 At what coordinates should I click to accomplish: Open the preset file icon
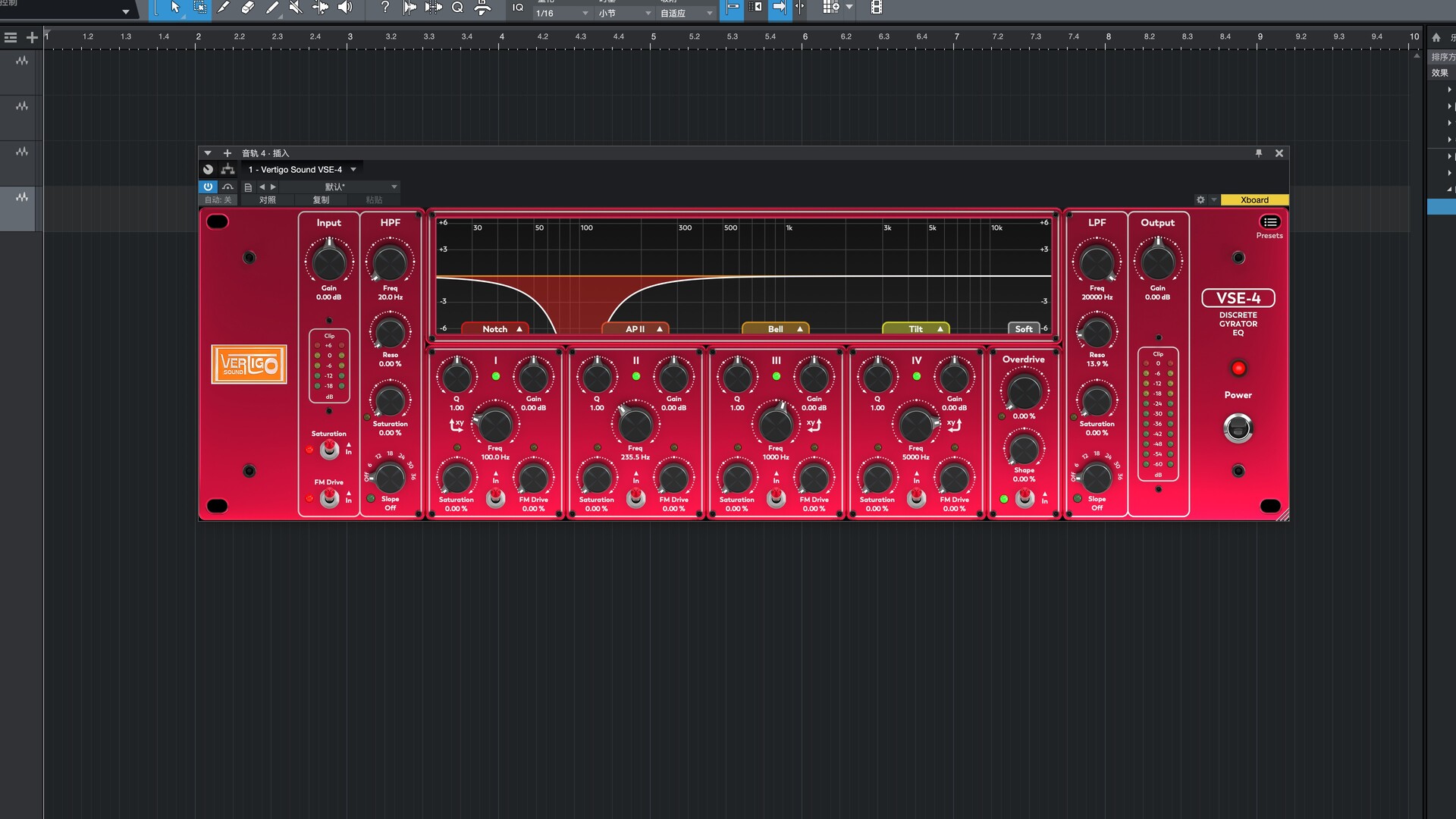point(248,187)
